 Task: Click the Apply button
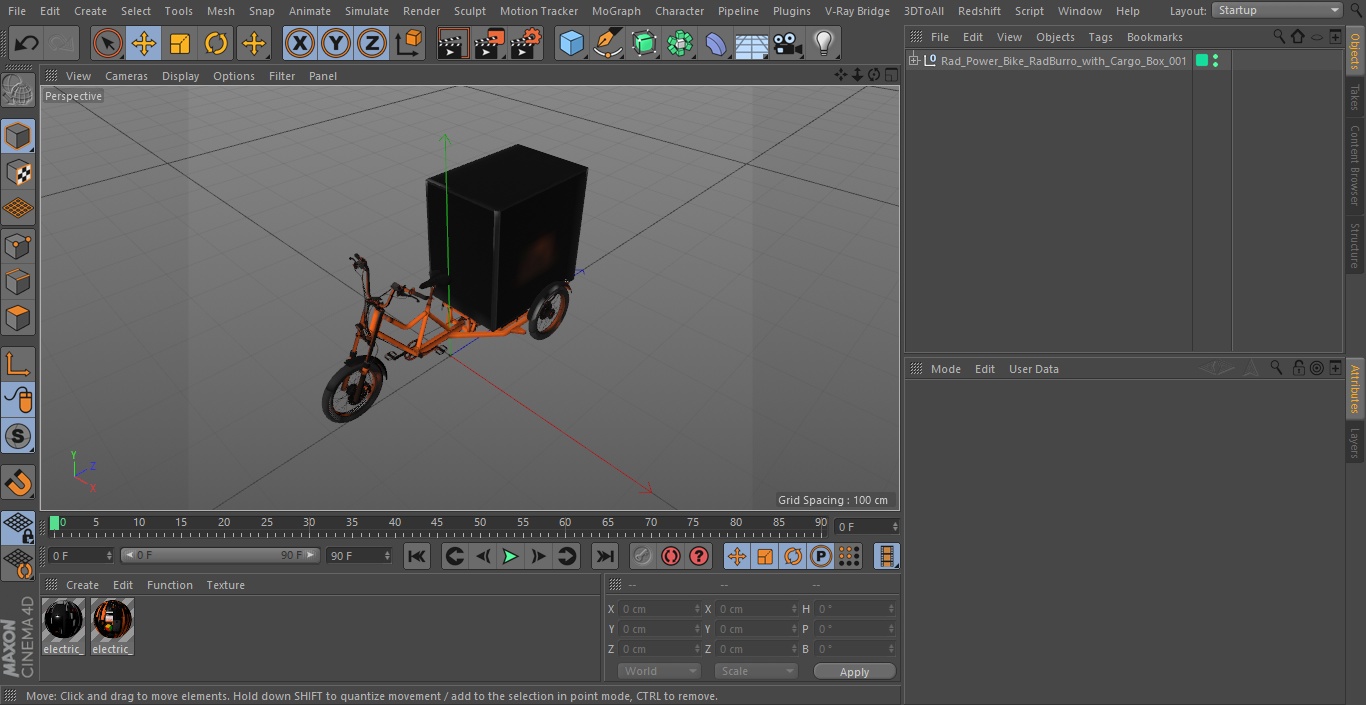(854, 671)
